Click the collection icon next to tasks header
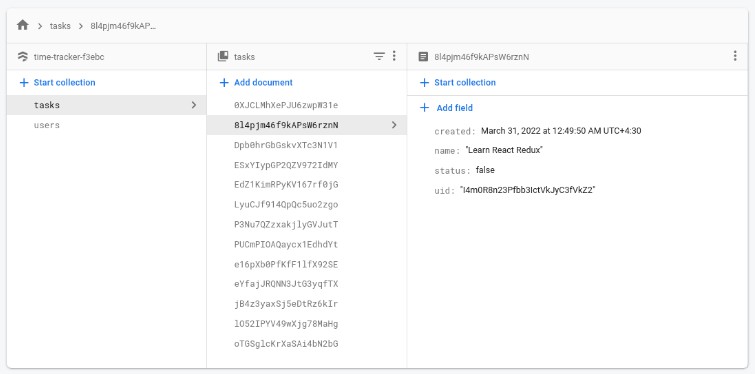 (x=223, y=56)
